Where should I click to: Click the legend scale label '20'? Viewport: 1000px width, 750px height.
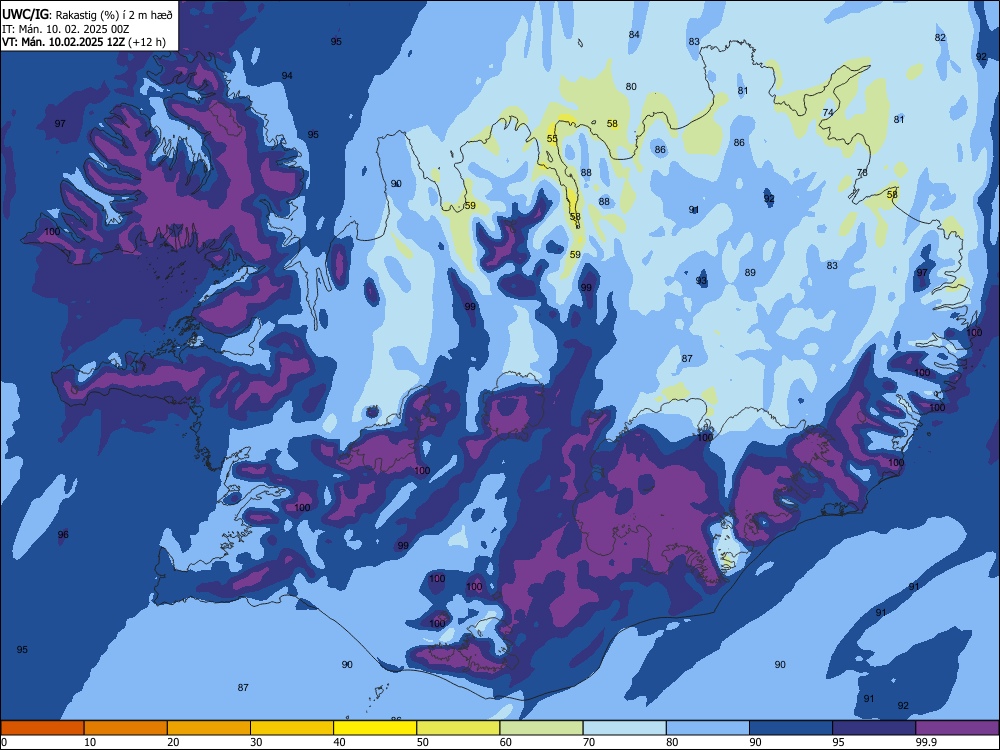tap(173, 742)
